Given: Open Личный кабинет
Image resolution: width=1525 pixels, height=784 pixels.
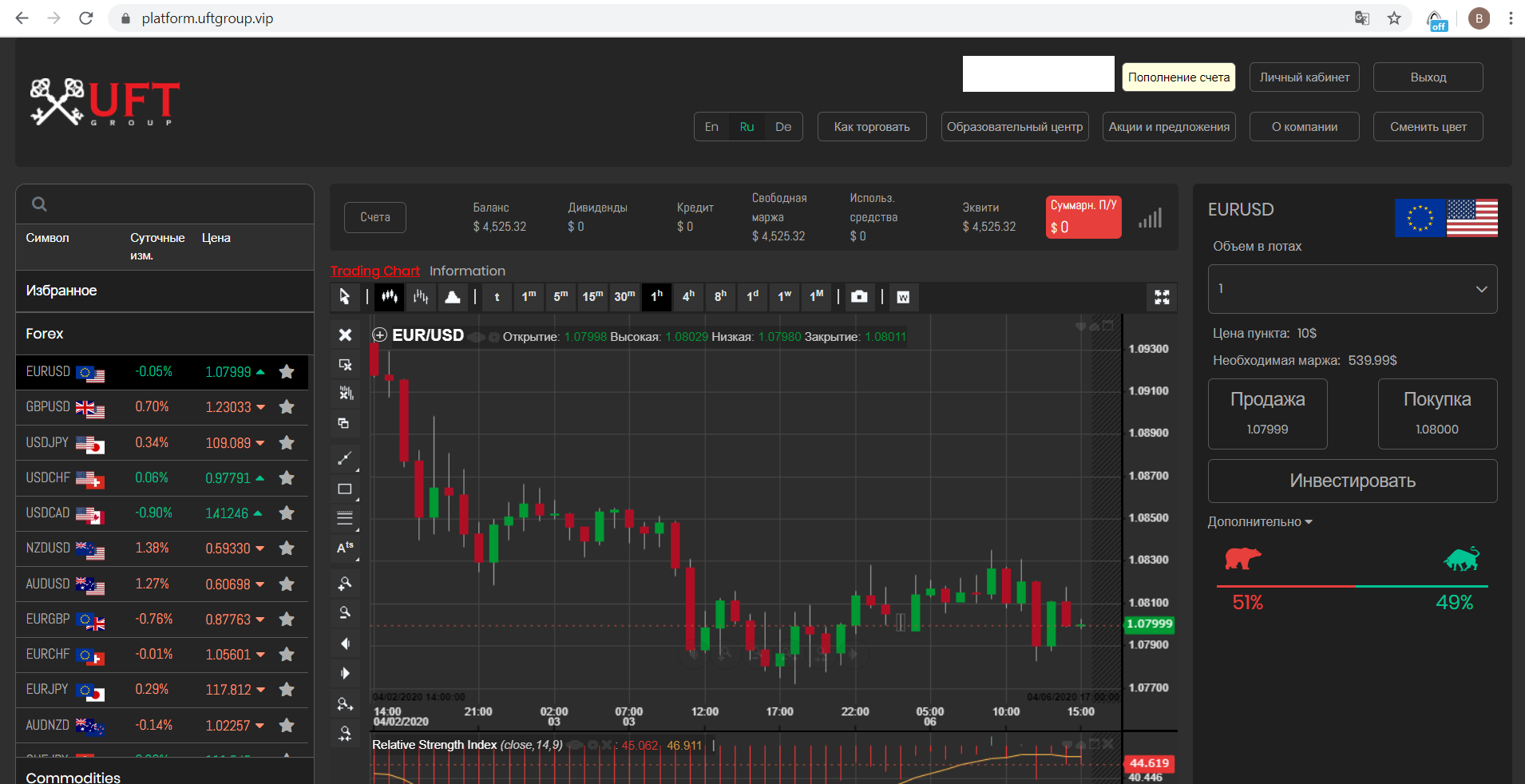Looking at the screenshot, I should click(x=1305, y=77).
